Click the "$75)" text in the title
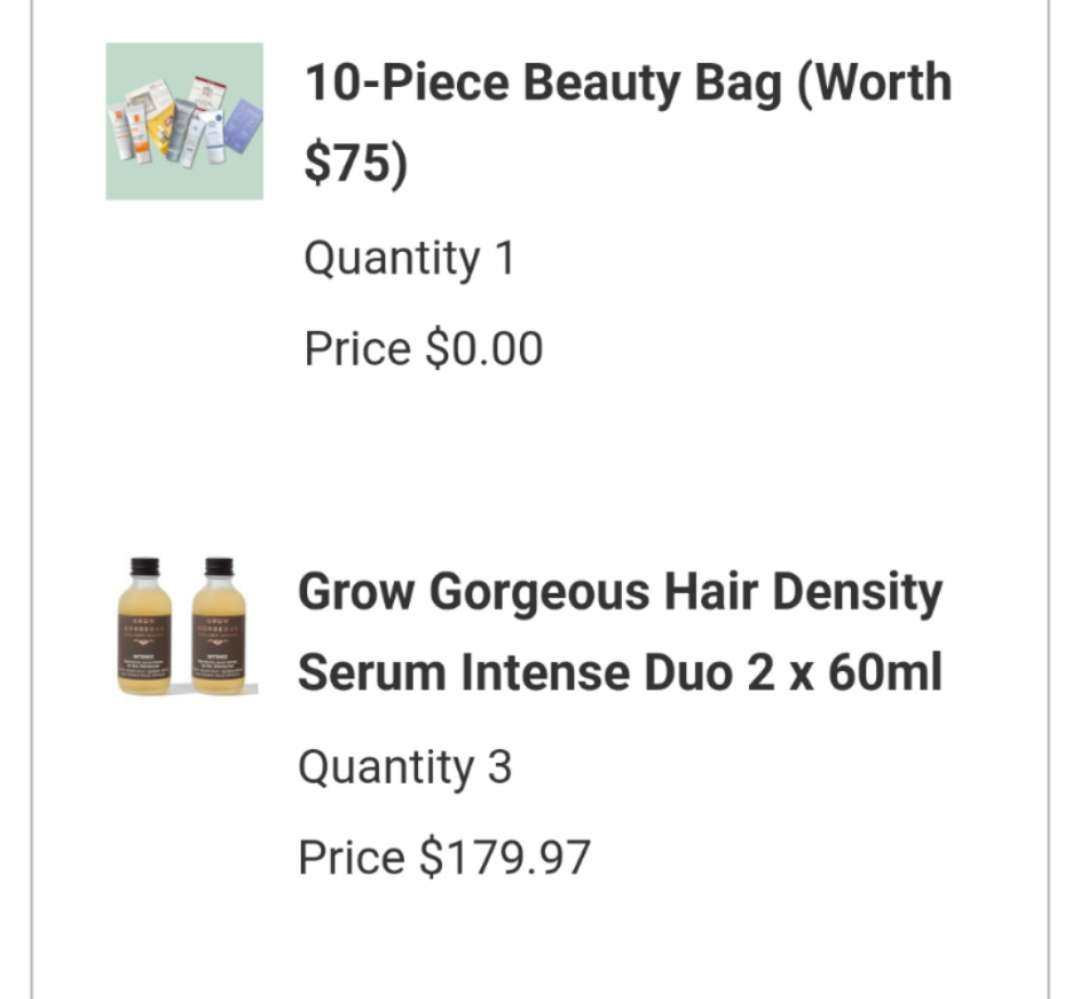1080x999 pixels. 356,164
